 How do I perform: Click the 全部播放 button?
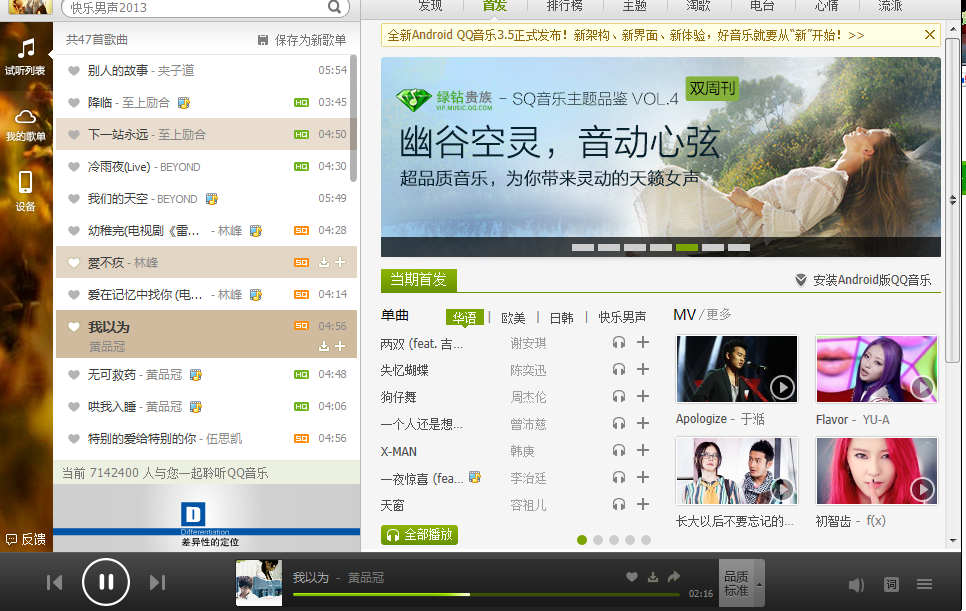420,535
